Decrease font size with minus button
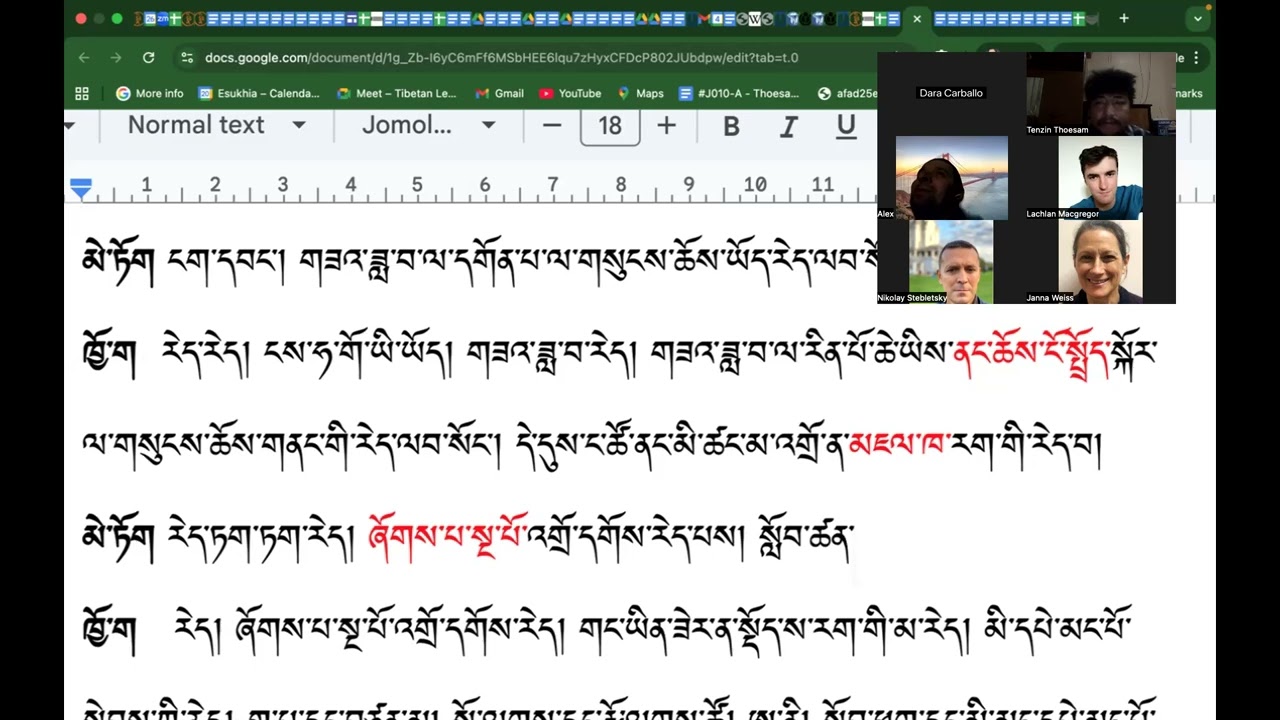 click(x=552, y=125)
